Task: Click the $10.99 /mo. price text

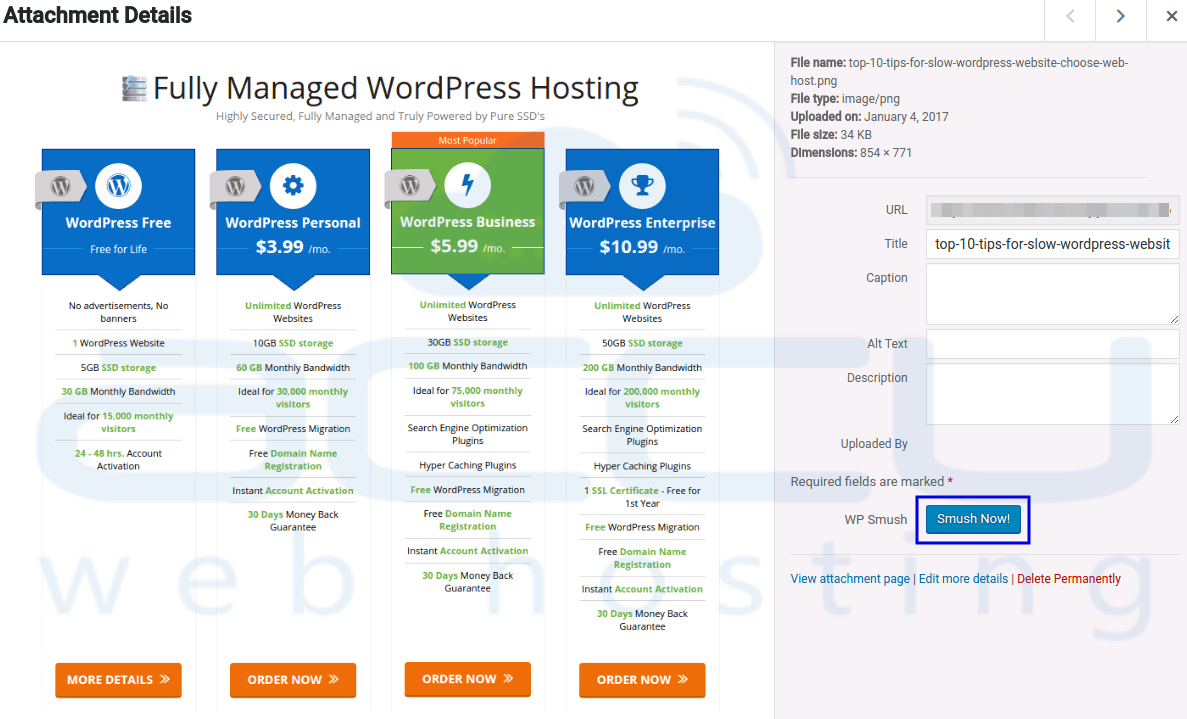Action: (642, 247)
